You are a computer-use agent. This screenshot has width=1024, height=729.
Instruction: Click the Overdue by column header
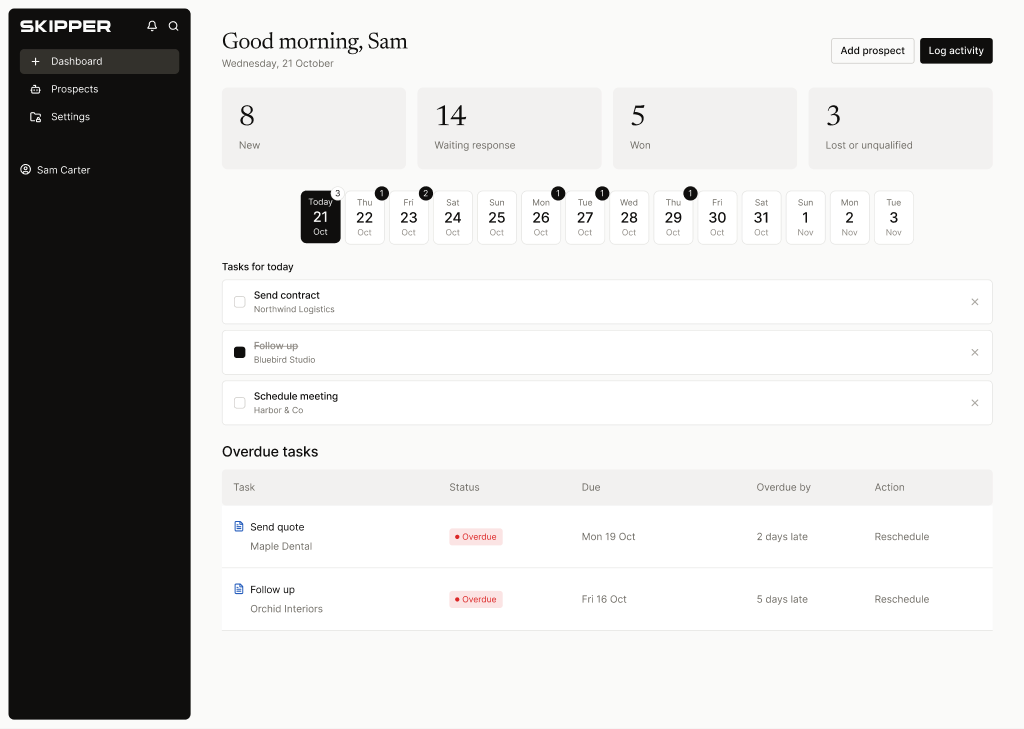click(783, 487)
